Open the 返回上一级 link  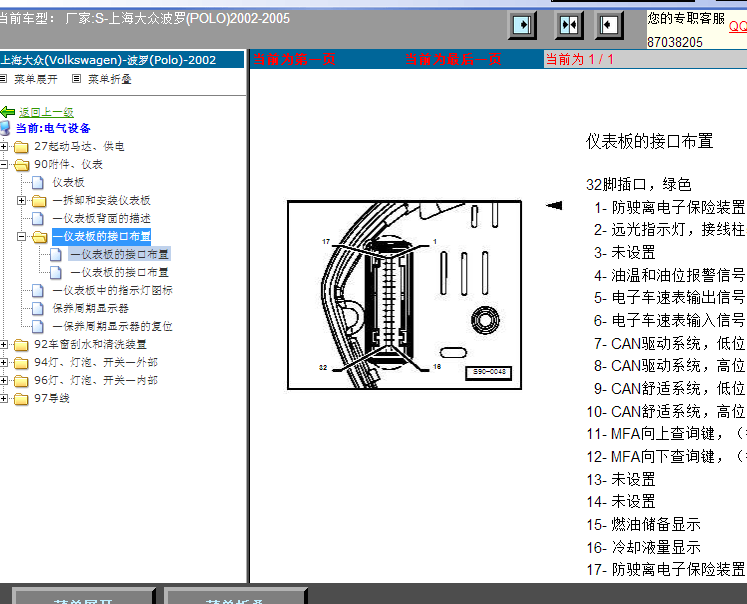pos(46,112)
